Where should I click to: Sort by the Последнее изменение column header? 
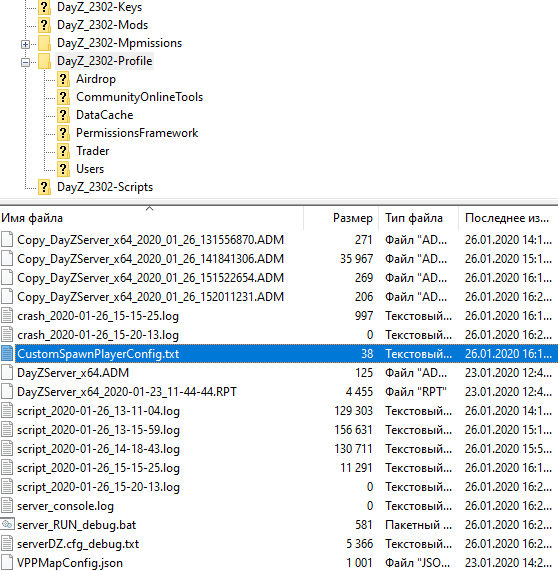click(x=508, y=218)
